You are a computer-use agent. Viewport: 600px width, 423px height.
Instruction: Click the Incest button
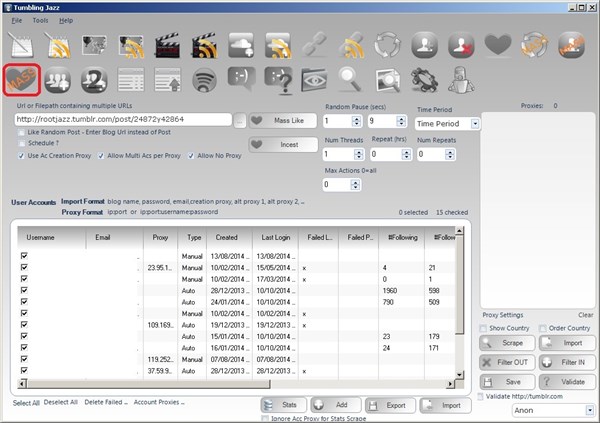pyautogui.click(x=283, y=145)
